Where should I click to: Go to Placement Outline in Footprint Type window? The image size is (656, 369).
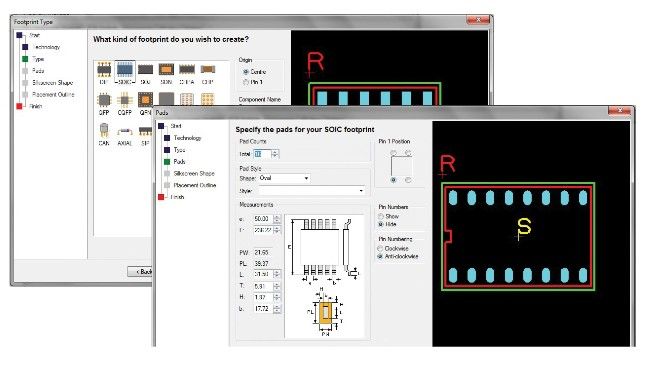[53, 95]
